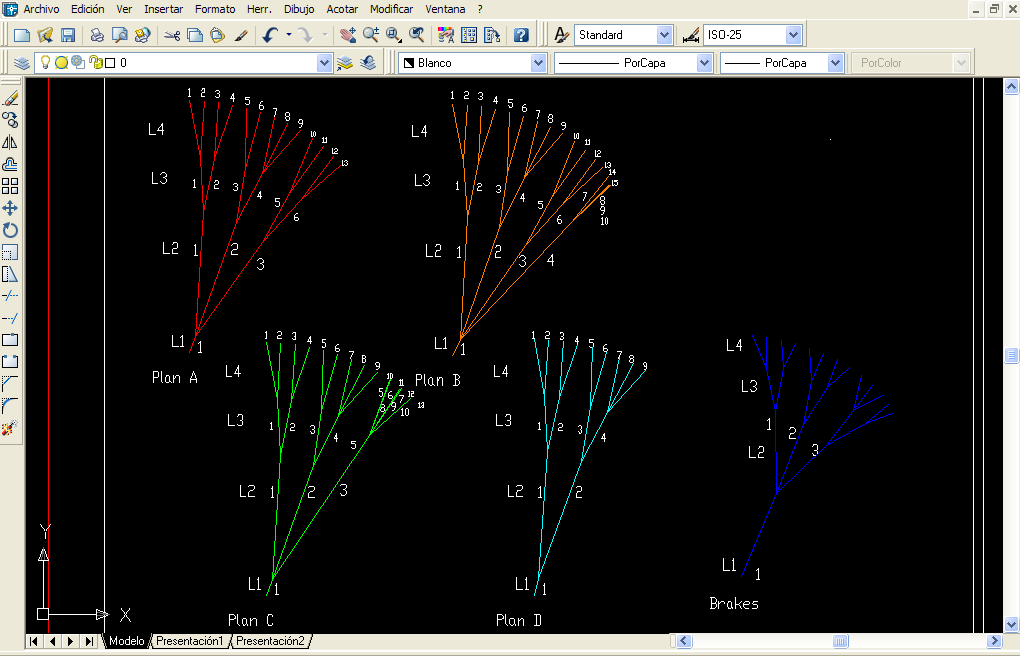Expand the layer list dropdown
Viewport: 1020px width, 656px height.
324,63
